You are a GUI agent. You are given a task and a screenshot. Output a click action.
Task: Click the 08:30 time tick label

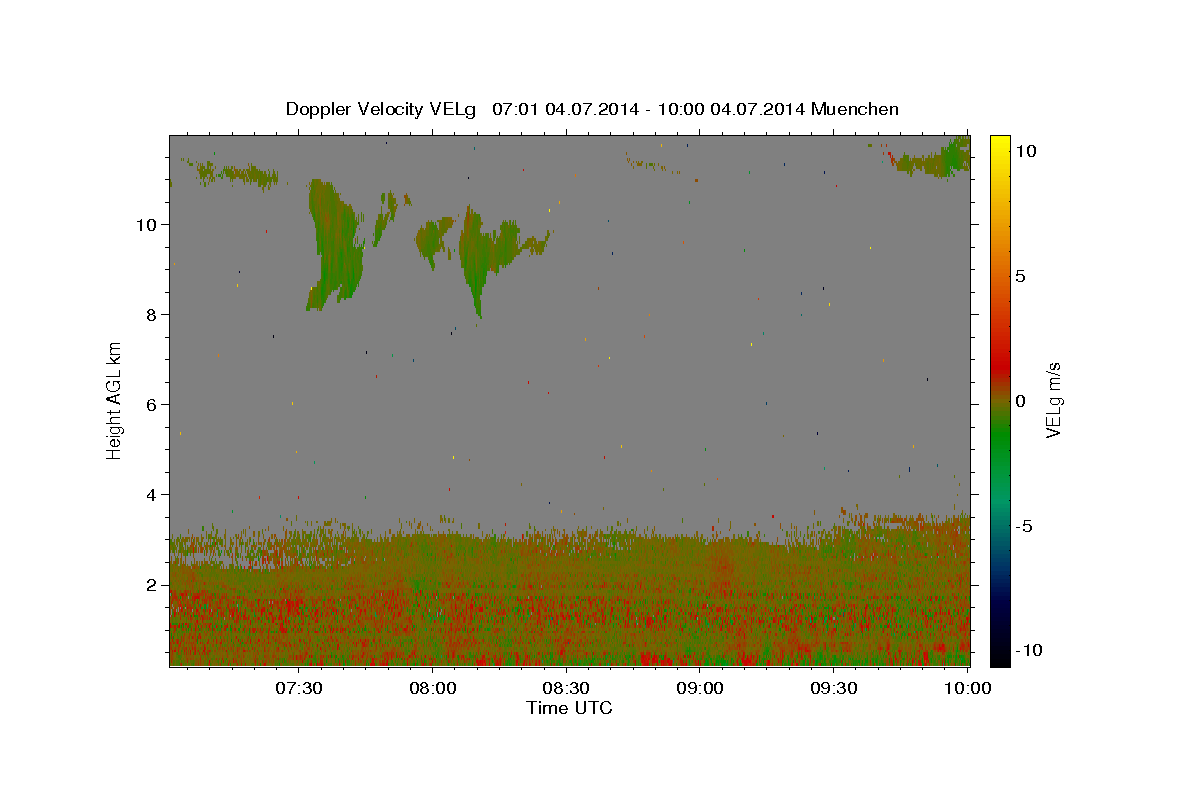pyautogui.click(x=567, y=688)
